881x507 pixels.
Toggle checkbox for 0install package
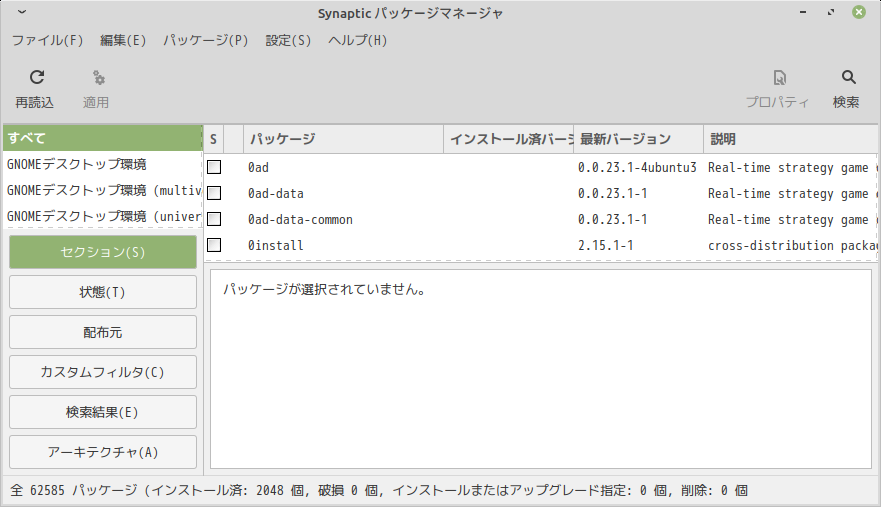(214, 245)
